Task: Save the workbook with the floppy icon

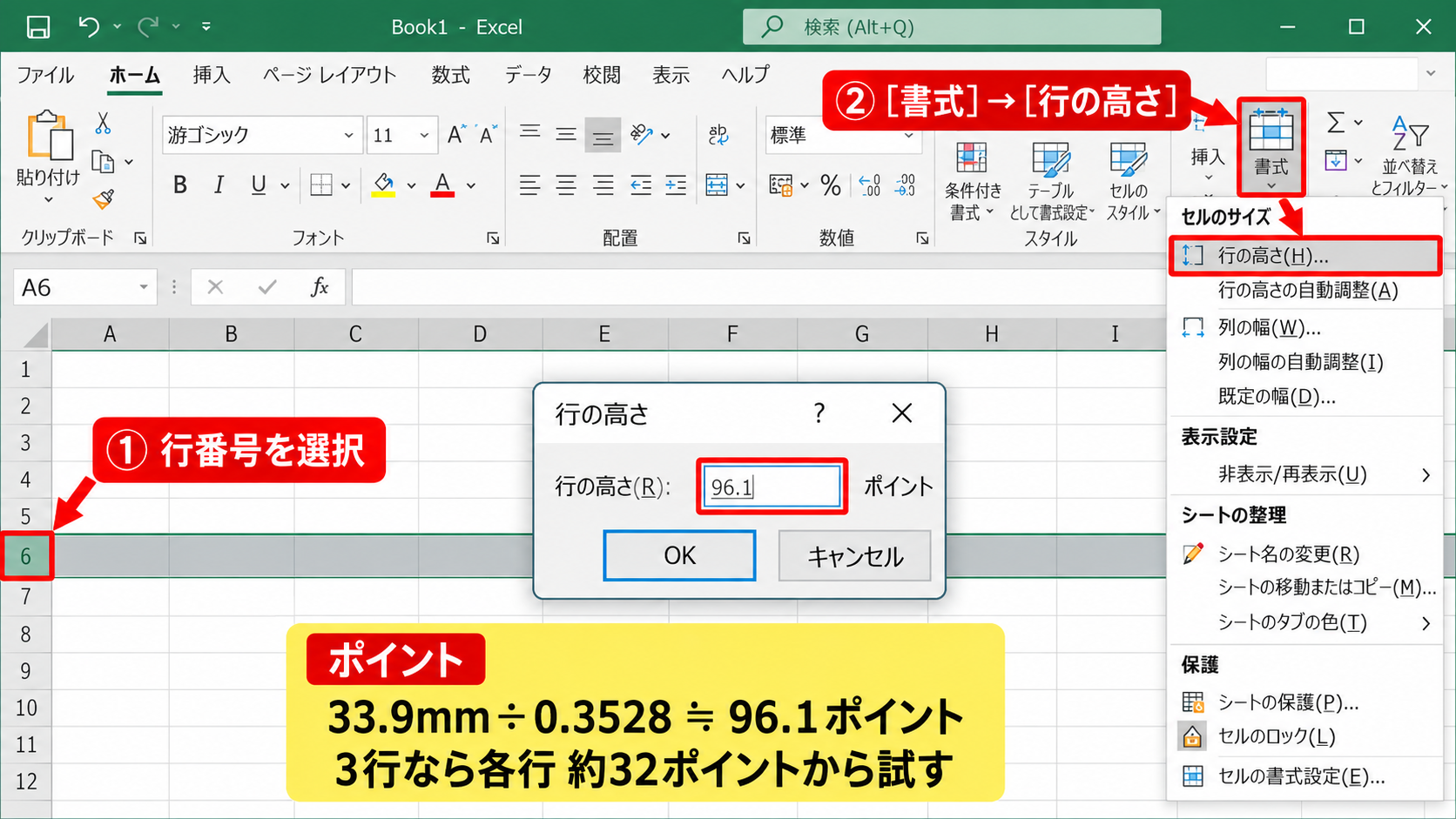Action: (x=38, y=27)
